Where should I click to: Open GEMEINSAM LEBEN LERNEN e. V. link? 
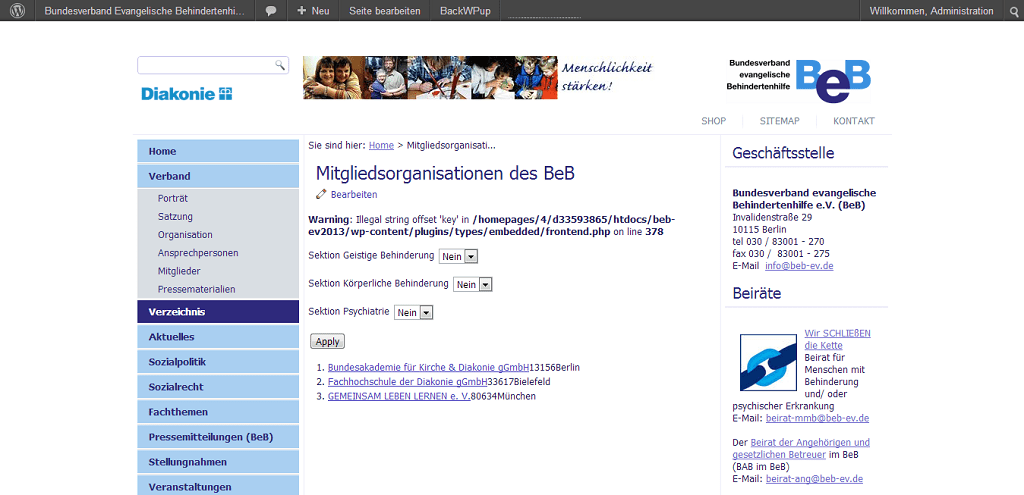399,396
